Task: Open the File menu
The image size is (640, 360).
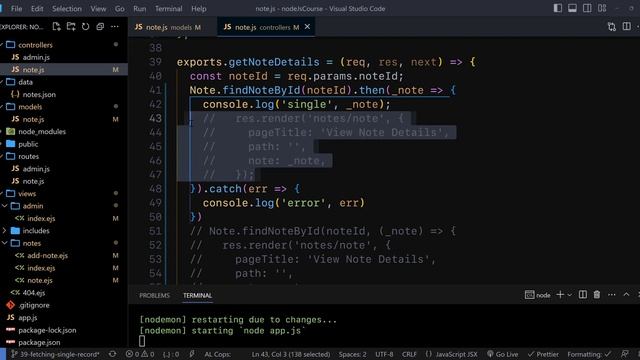Action: click(x=17, y=9)
